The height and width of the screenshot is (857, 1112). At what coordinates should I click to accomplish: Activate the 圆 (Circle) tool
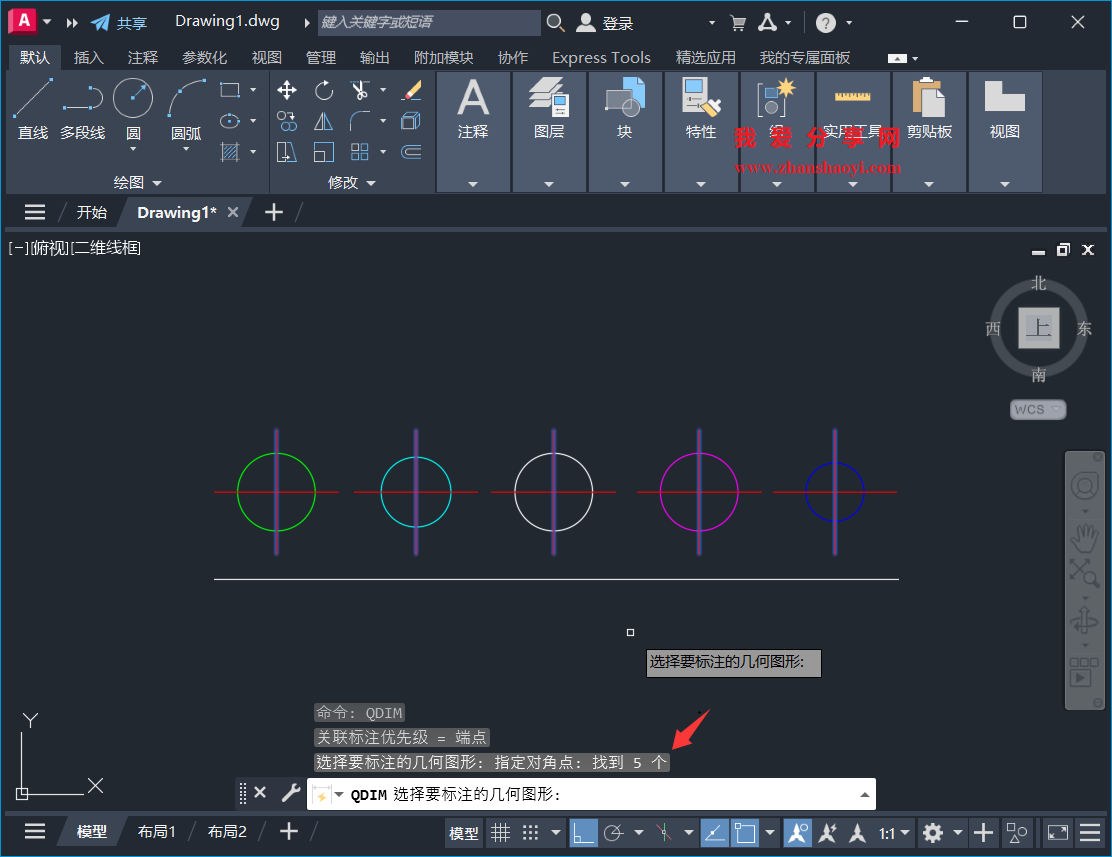click(x=131, y=98)
